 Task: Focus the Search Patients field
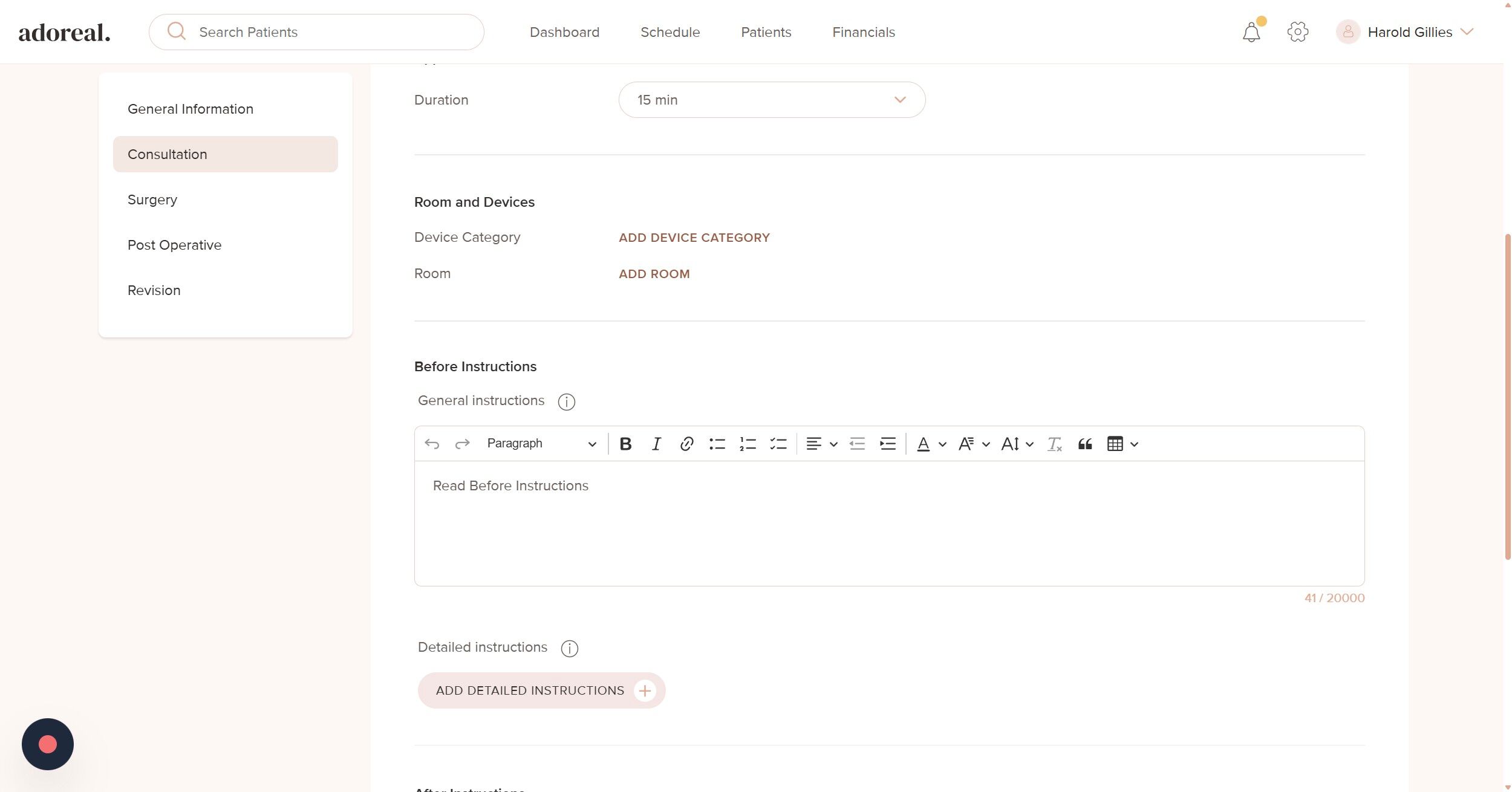click(327, 32)
